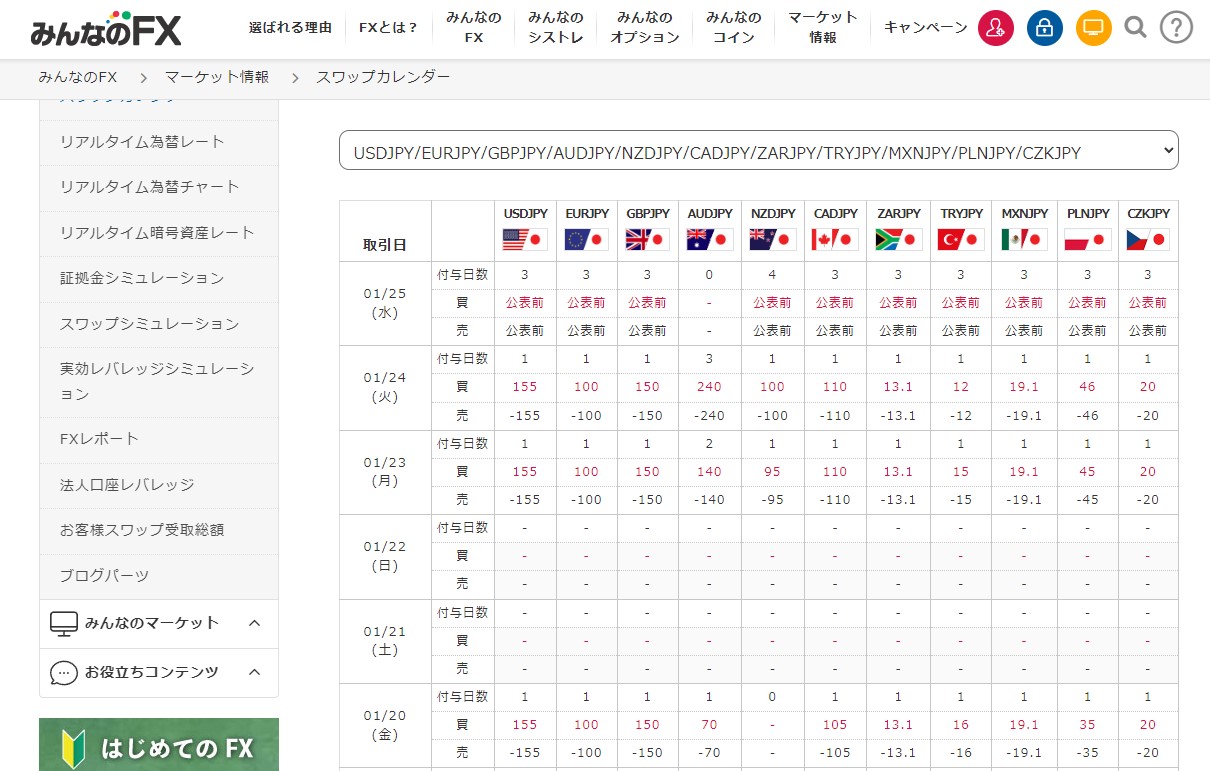1210x771 pixels.
Task: Click the blue lock login icon
Action: [1044, 28]
